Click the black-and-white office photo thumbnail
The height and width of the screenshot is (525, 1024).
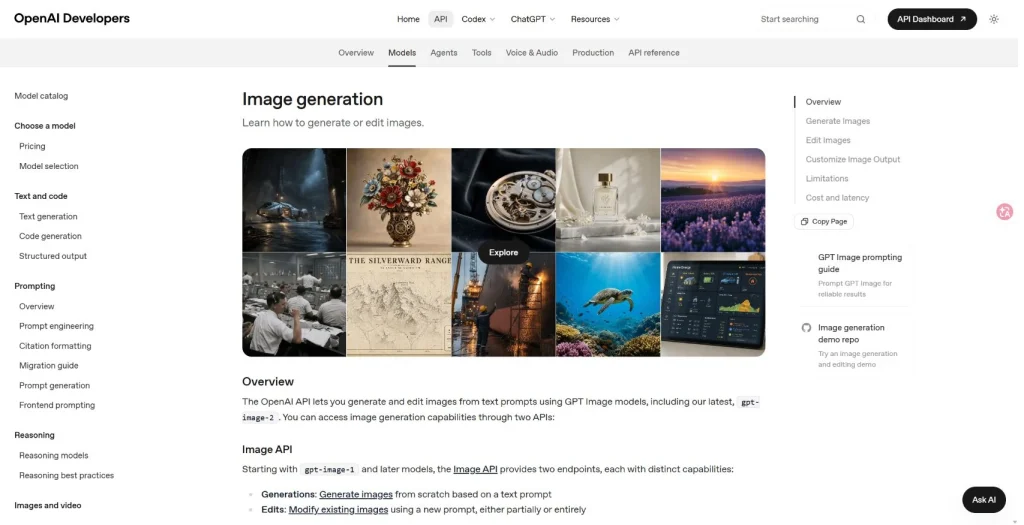[x=294, y=304]
